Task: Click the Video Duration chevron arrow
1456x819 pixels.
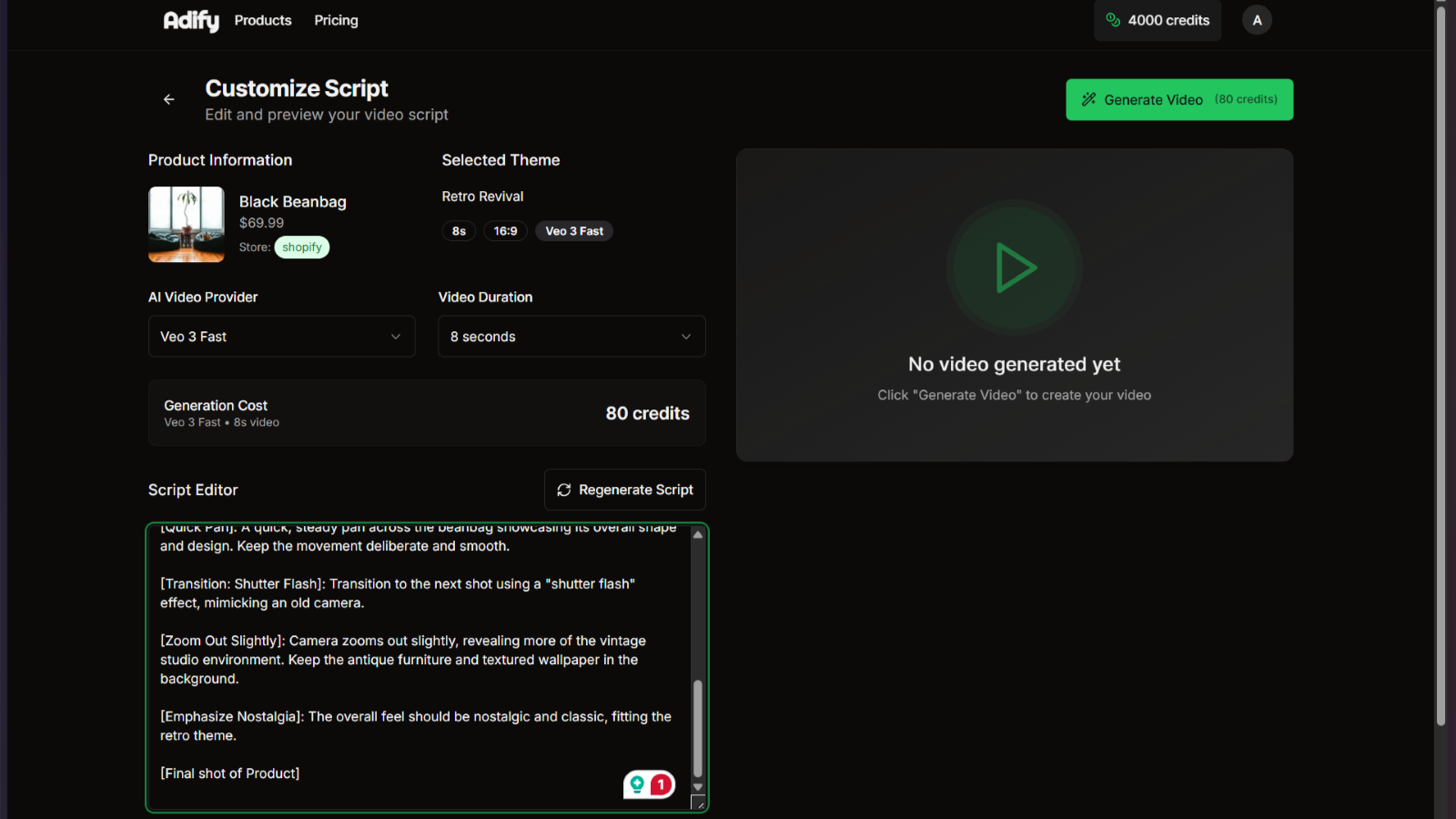Action: pyautogui.click(x=686, y=337)
